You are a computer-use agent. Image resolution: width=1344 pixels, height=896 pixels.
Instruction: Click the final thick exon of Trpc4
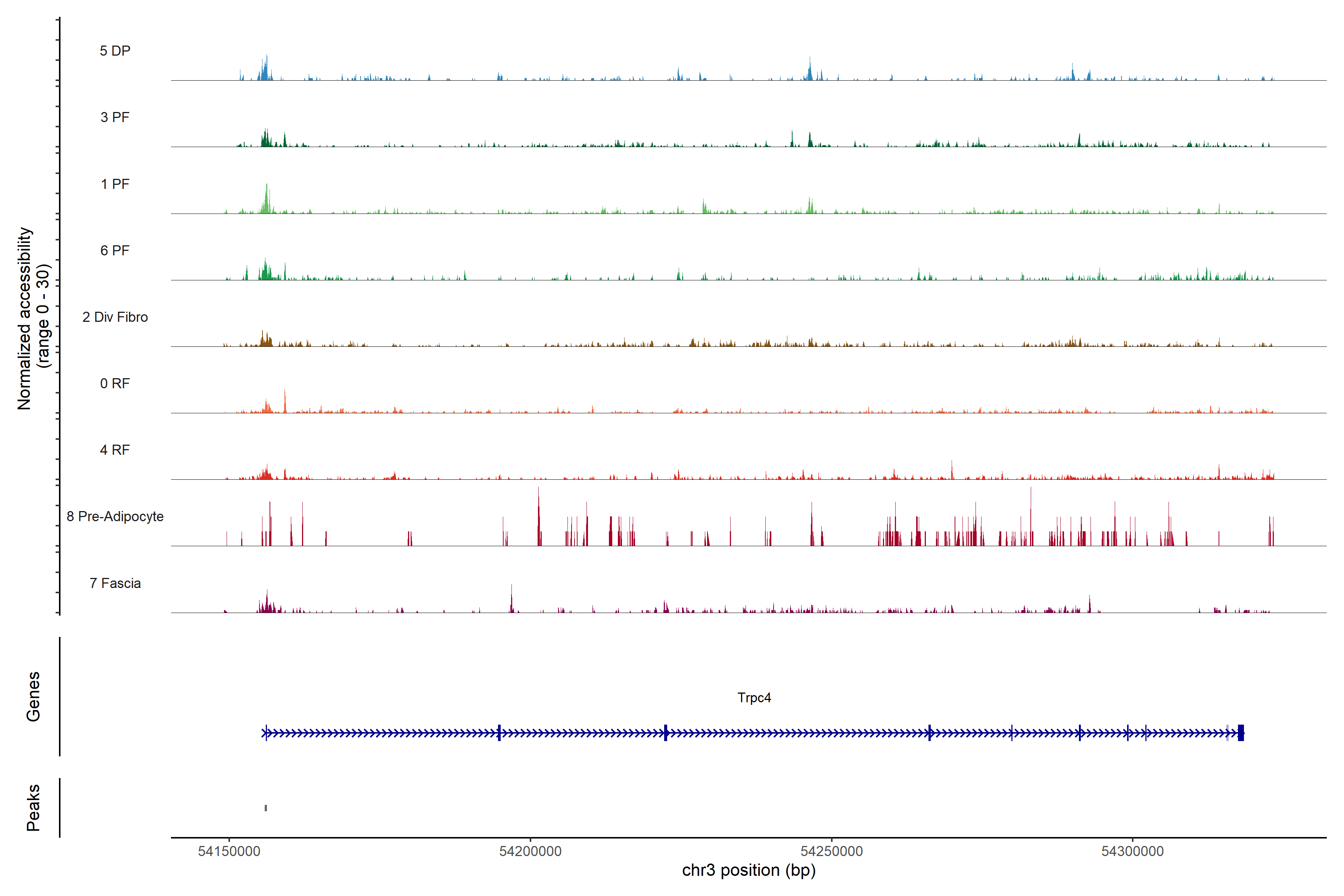tap(1241, 732)
